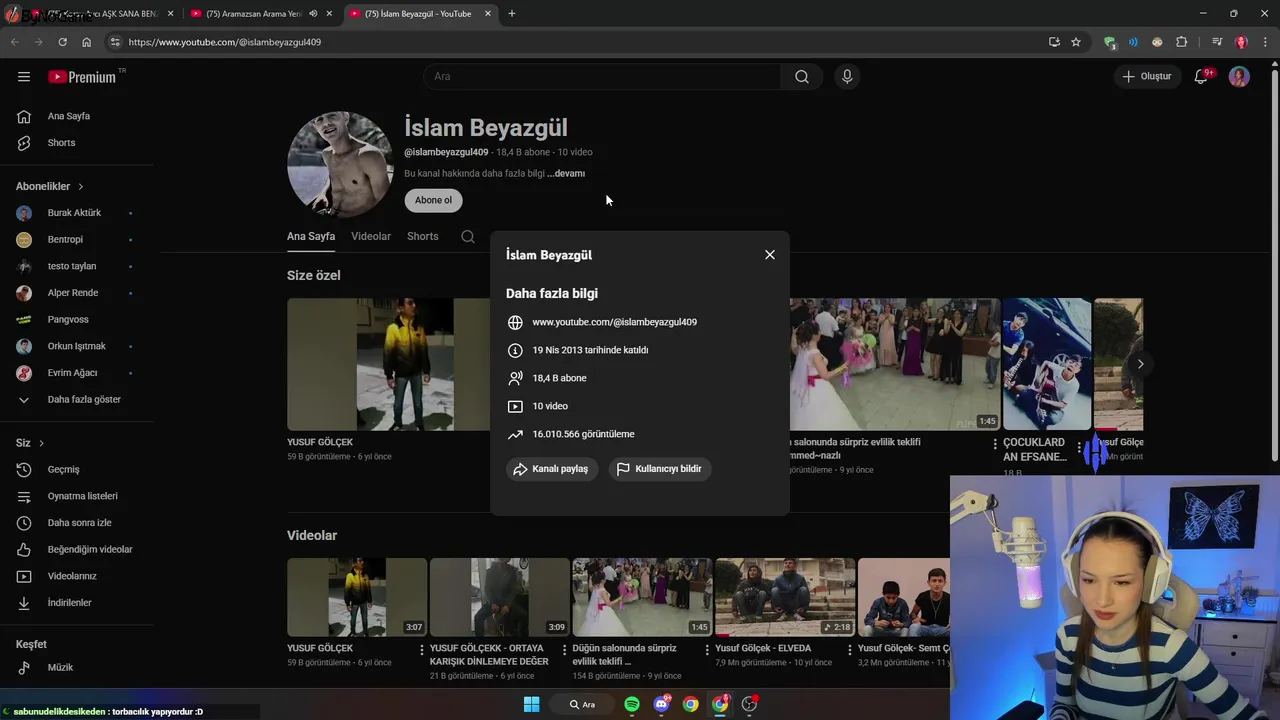Open the YUSUF GÖLÇEK featured thumbnail

tap(388, 364)
